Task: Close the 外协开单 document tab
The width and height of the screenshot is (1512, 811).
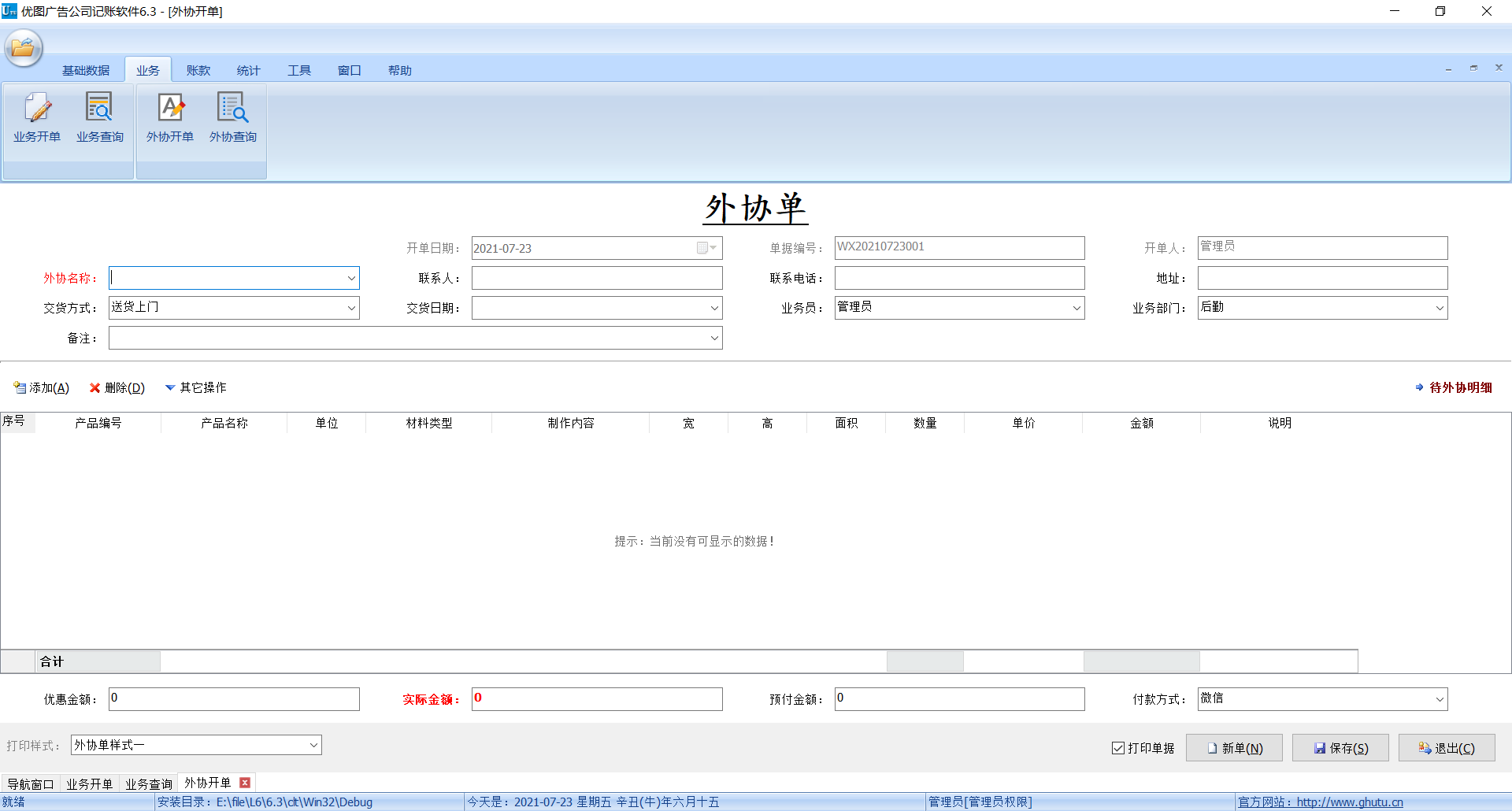Action: (245, 783)
